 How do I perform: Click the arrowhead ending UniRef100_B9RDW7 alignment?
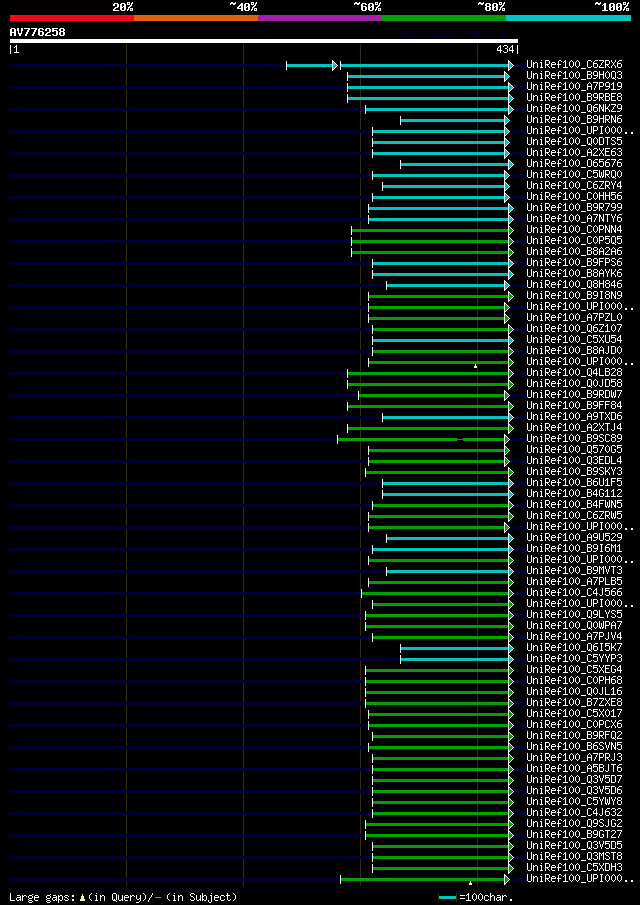pos(507,395)
